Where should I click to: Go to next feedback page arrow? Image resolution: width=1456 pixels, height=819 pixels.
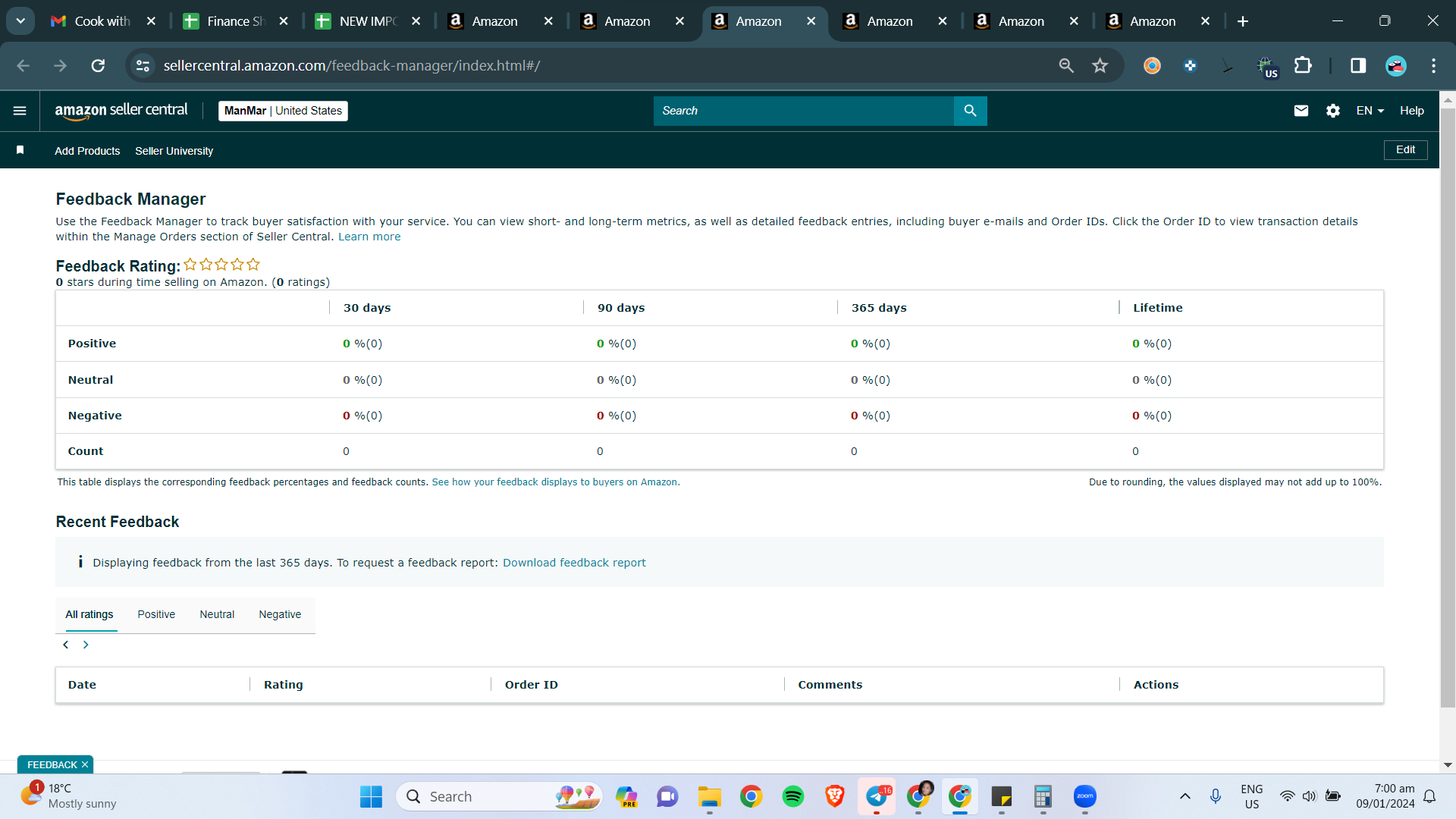(x=86, y=645)
